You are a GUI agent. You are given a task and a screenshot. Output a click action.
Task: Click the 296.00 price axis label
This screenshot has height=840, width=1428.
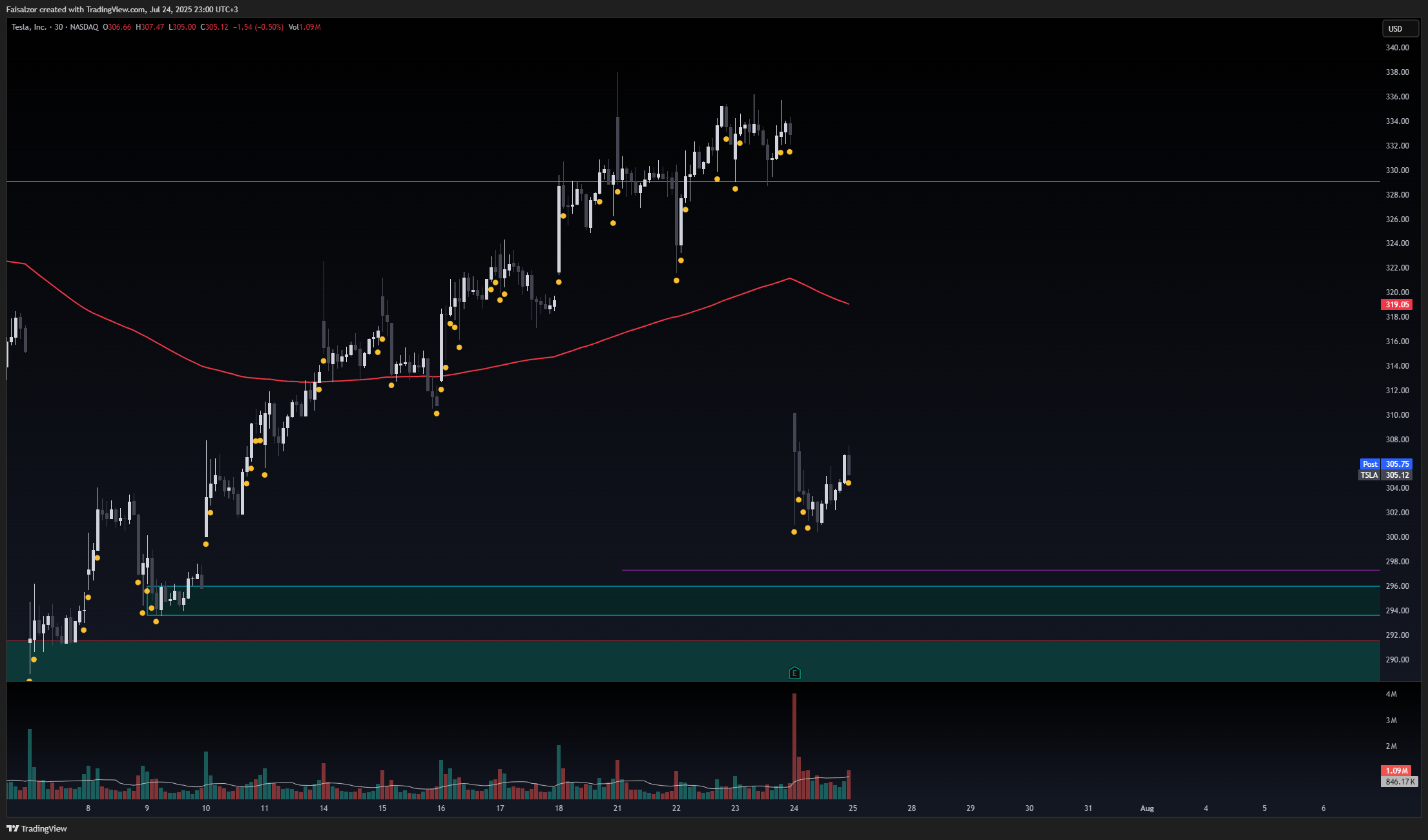pyautogui.click(x=1397, y=586)
